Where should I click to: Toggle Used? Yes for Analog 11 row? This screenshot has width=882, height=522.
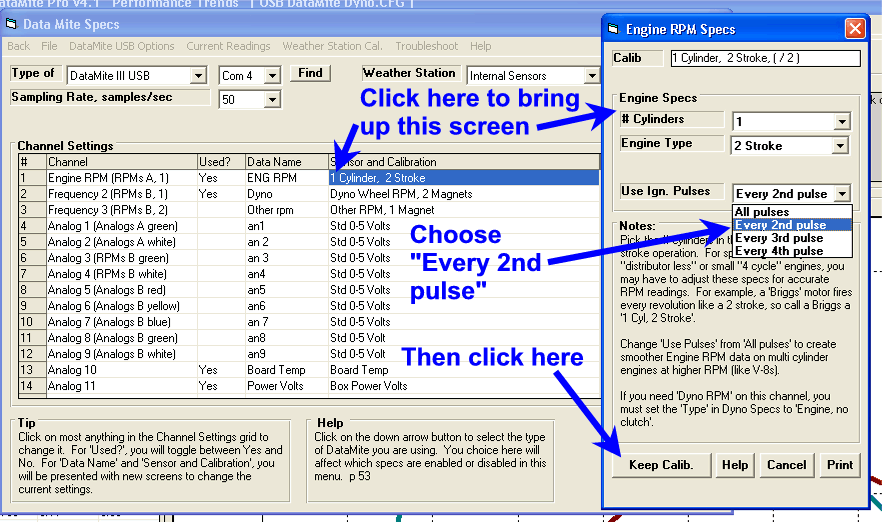221,386
